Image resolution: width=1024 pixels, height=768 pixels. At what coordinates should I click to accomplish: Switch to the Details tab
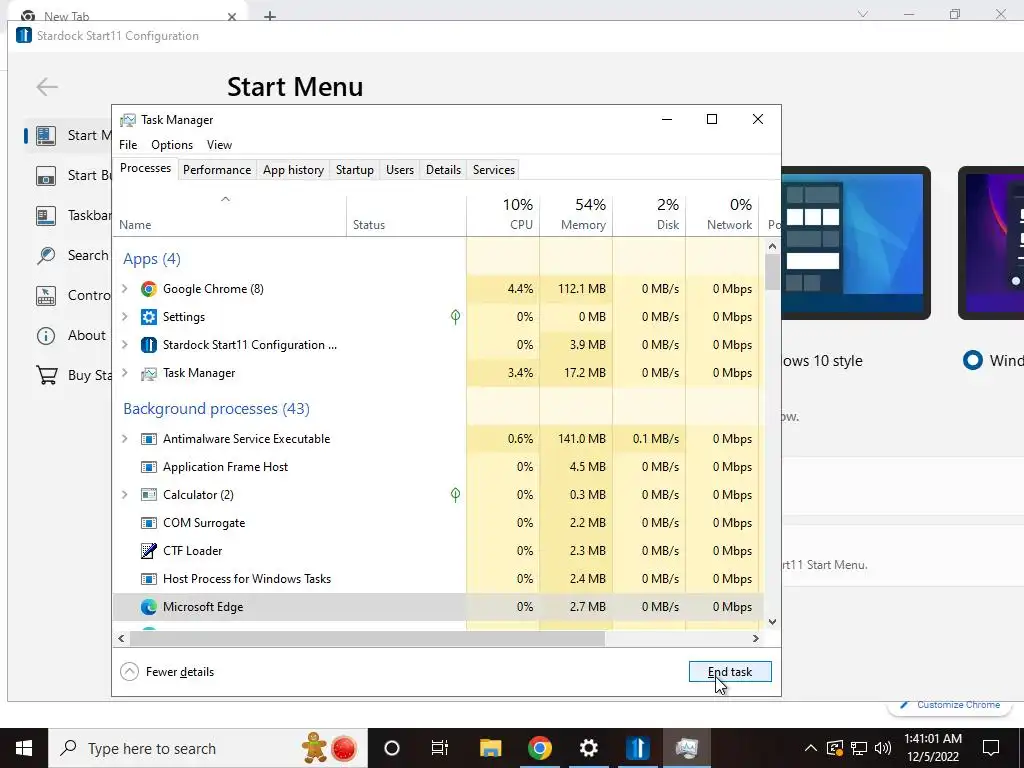click(443, 170)
